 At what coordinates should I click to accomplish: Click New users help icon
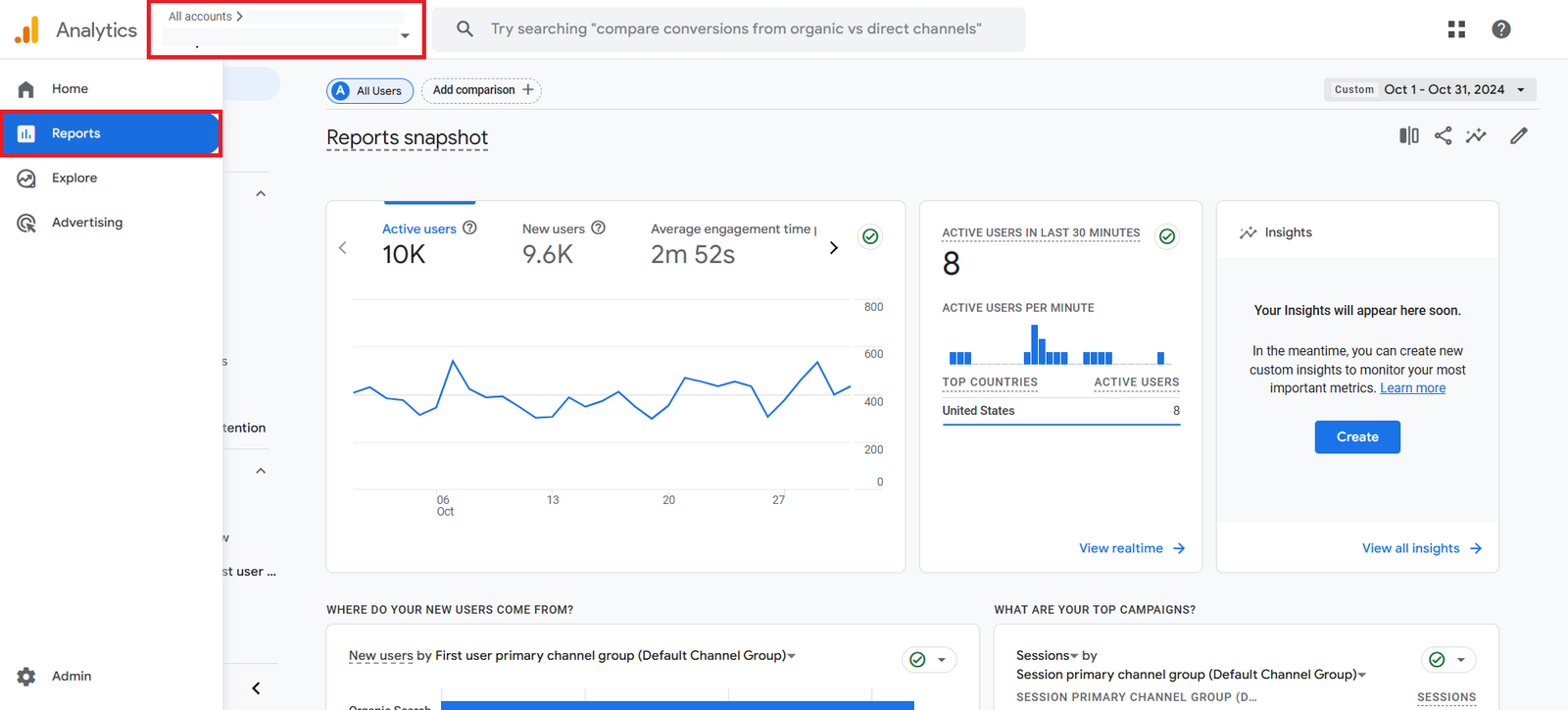point(598,228)
